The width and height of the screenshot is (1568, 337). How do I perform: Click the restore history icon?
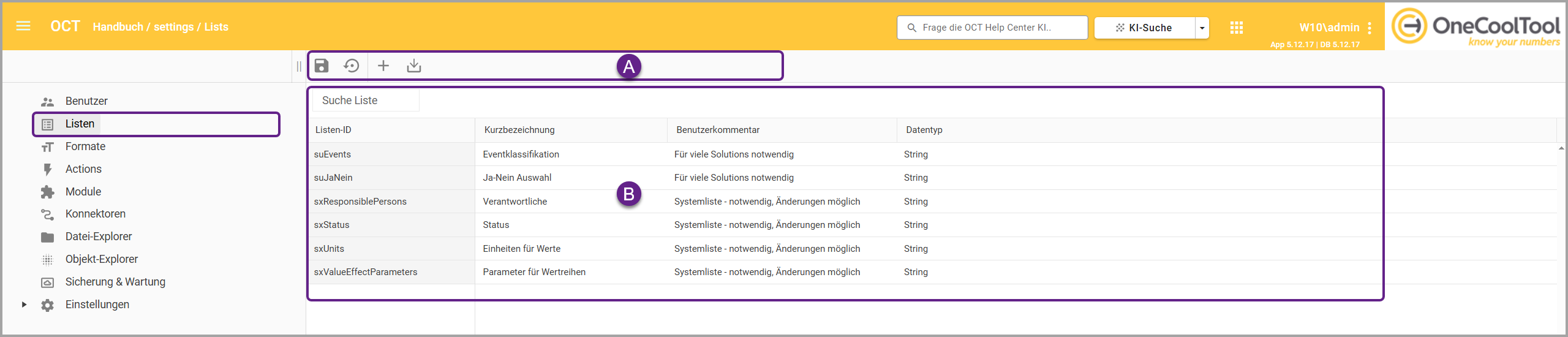(x=352, y=66)
